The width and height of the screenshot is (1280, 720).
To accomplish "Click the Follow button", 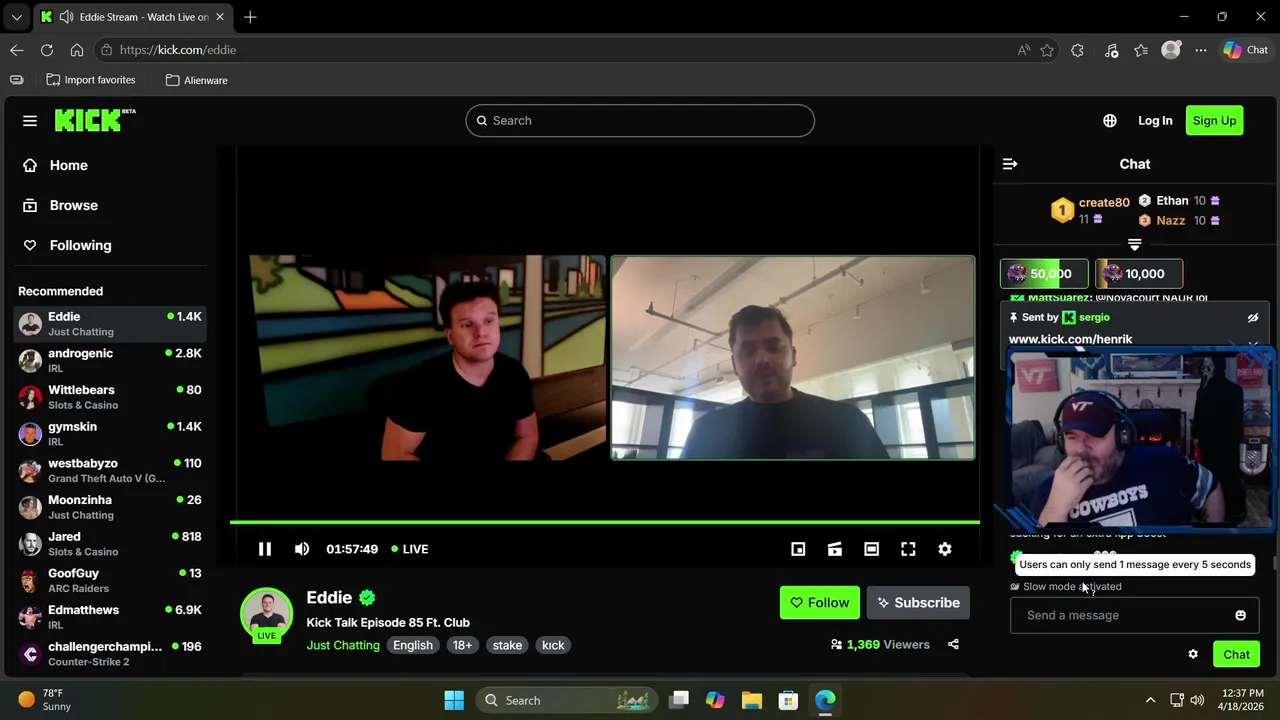I will point(819,602).
